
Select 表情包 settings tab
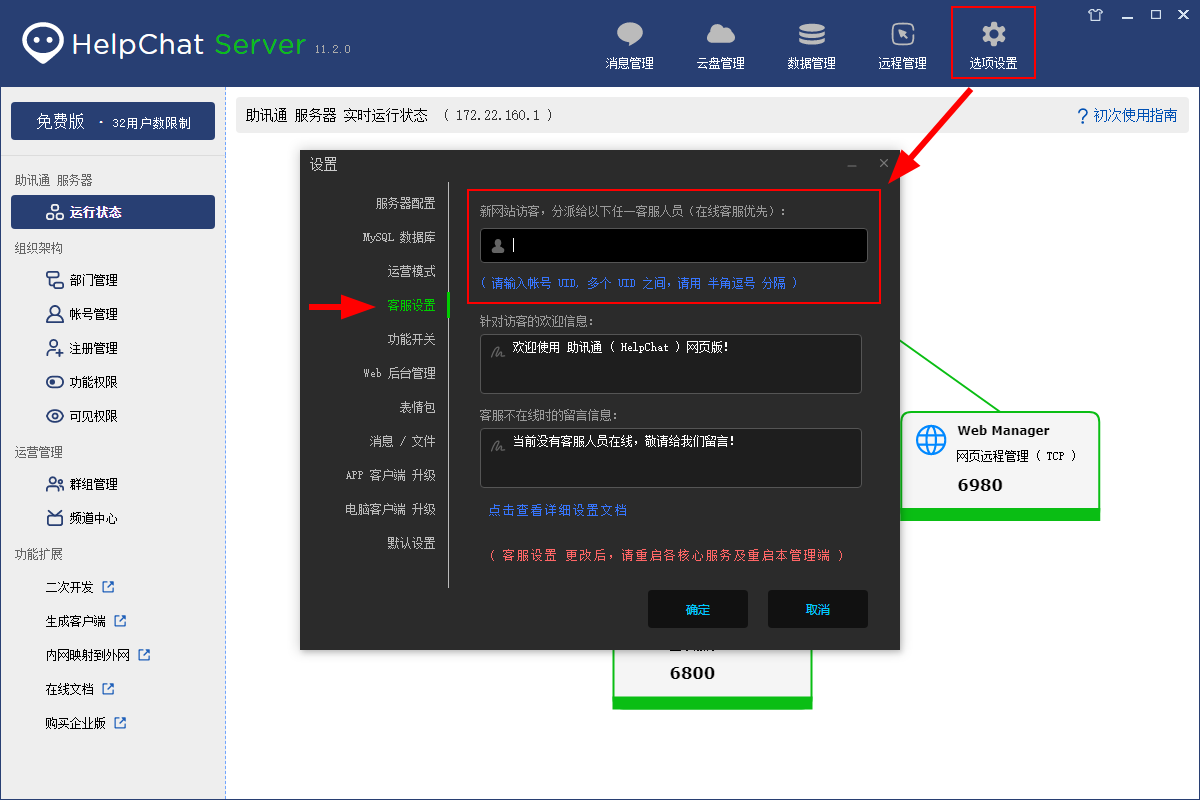pyautogui.click(x=418, y=407)
